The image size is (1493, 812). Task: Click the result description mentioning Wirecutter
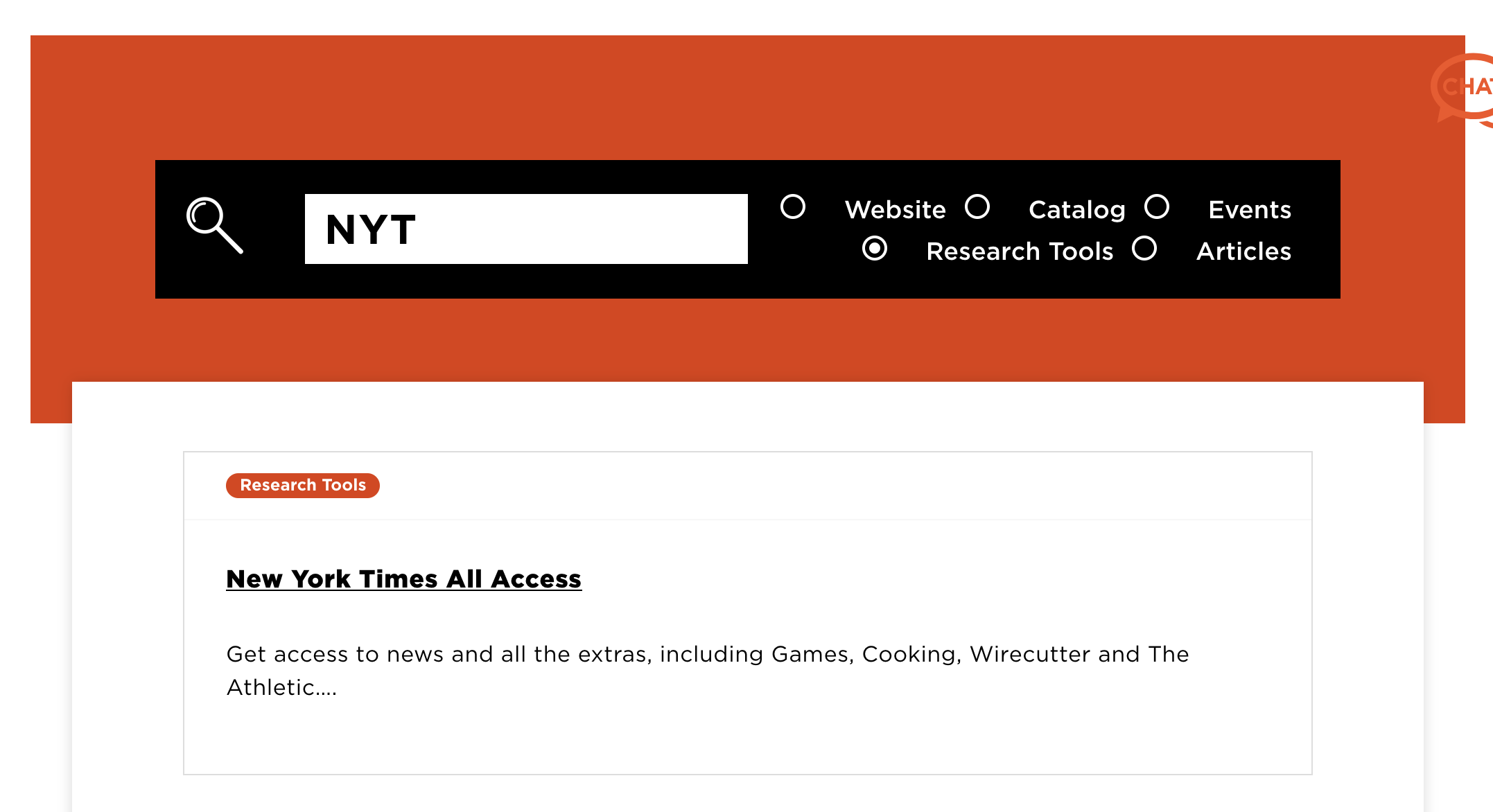tap(707, 655)
